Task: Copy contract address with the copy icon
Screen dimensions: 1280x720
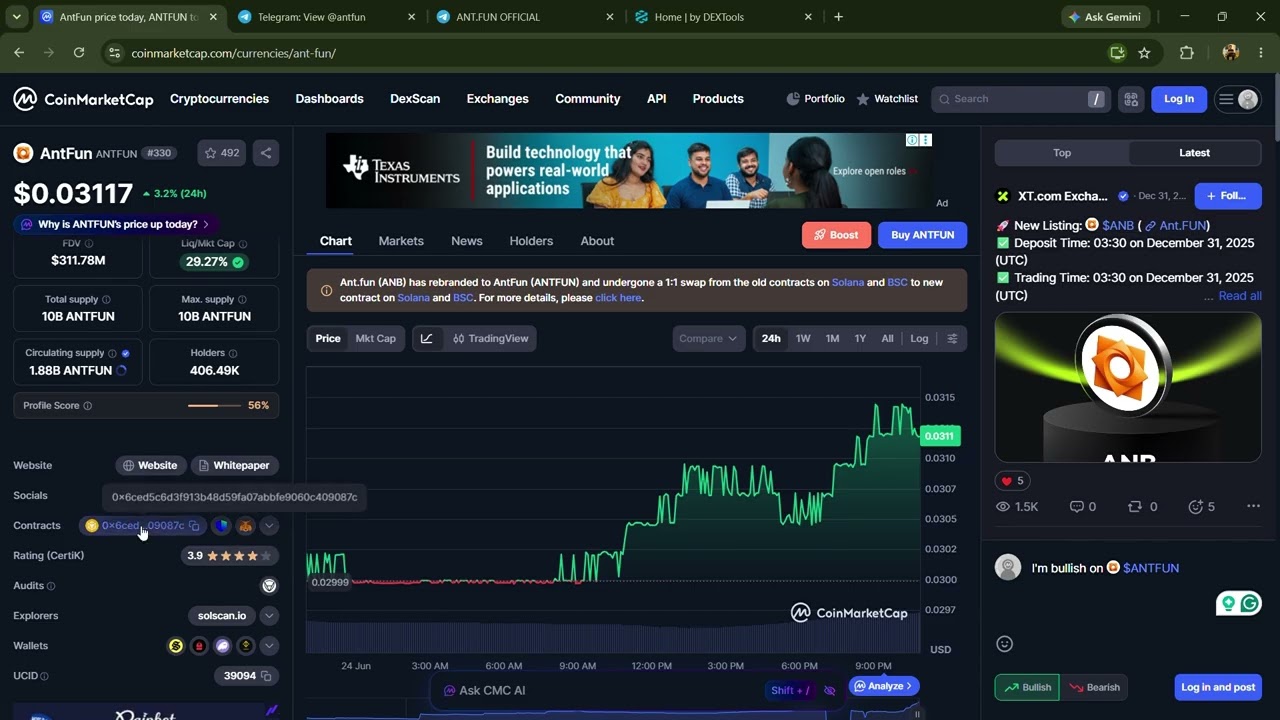Action: (x=194, y=526)
